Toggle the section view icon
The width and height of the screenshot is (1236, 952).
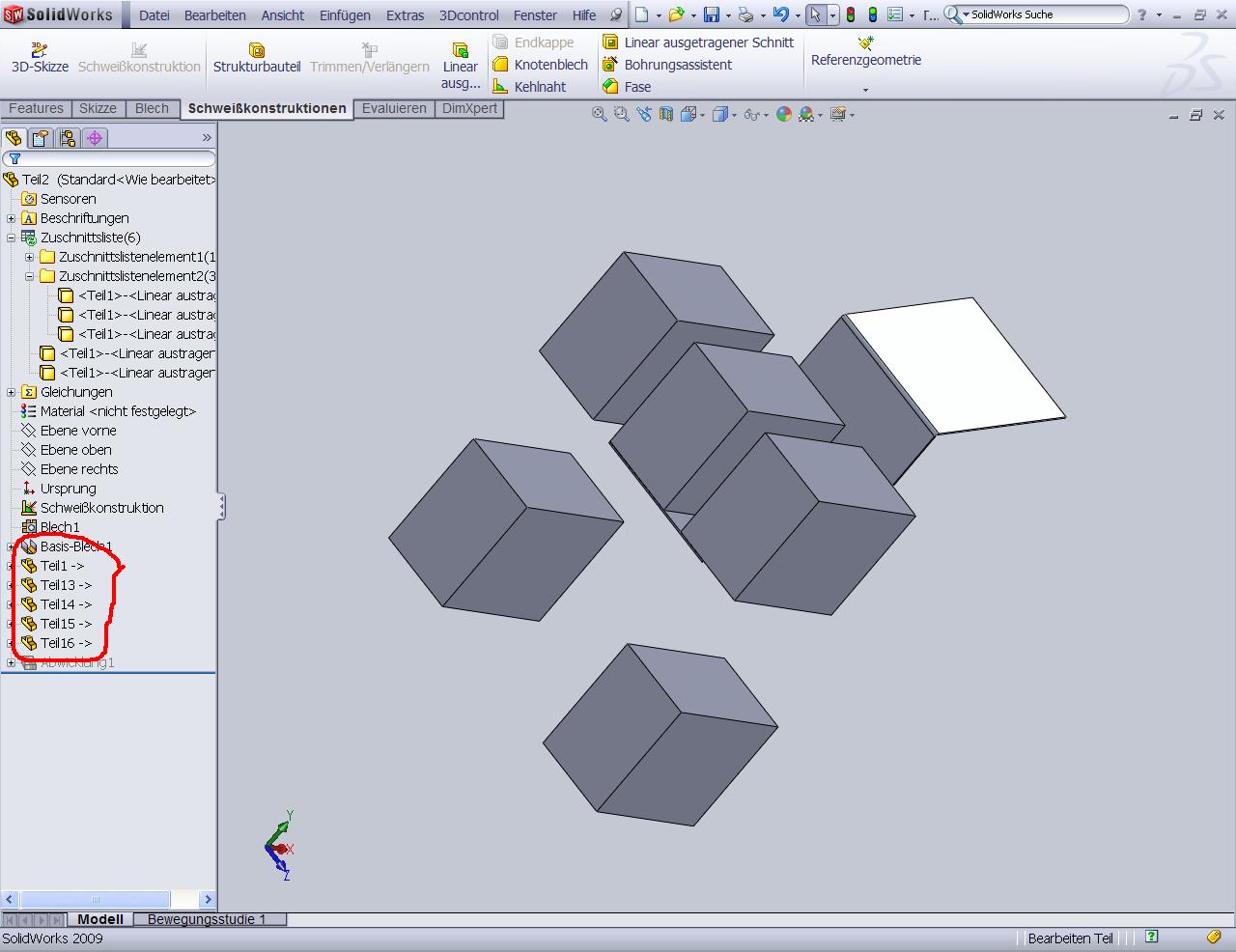point(666,115)
